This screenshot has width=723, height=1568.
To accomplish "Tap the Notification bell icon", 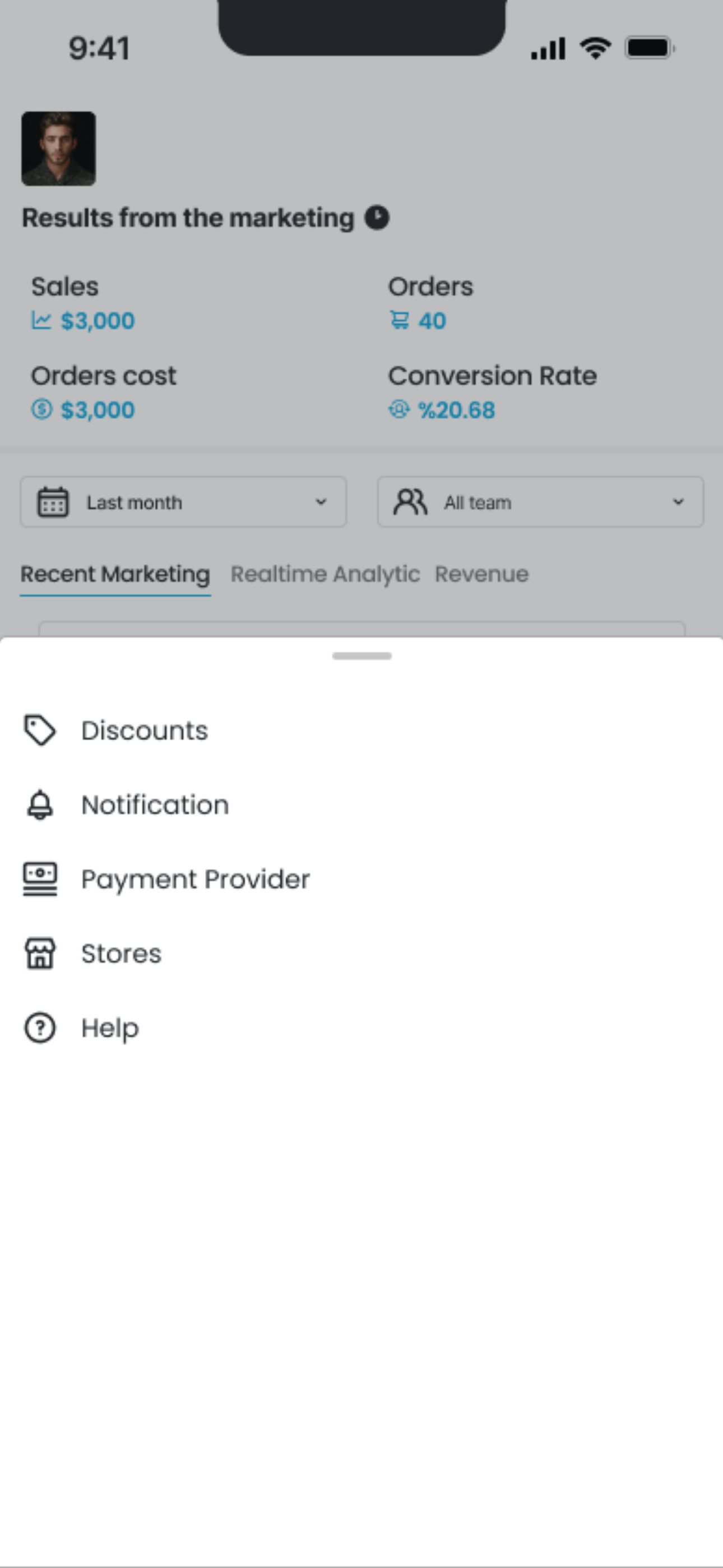I will coord(40,805).
